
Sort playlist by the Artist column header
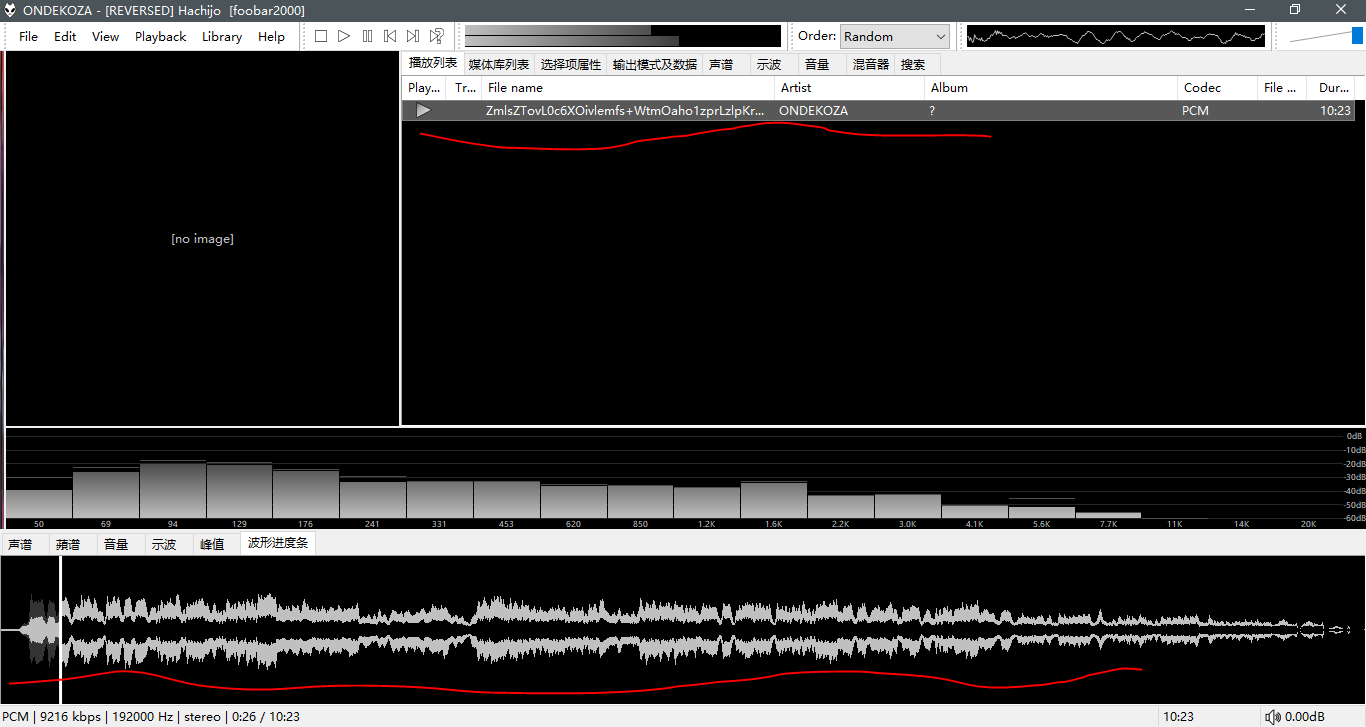coord(796,87)
